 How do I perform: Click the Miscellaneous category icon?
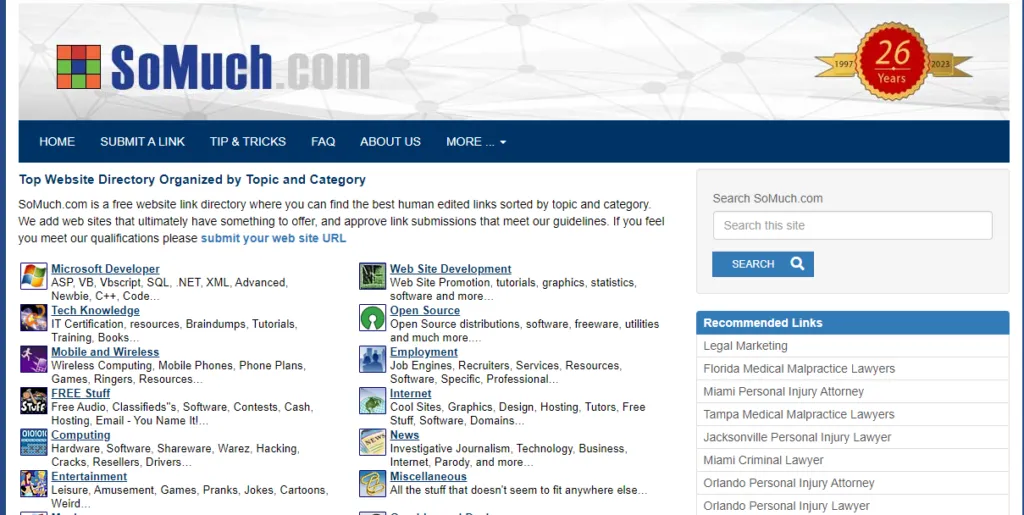372,483
